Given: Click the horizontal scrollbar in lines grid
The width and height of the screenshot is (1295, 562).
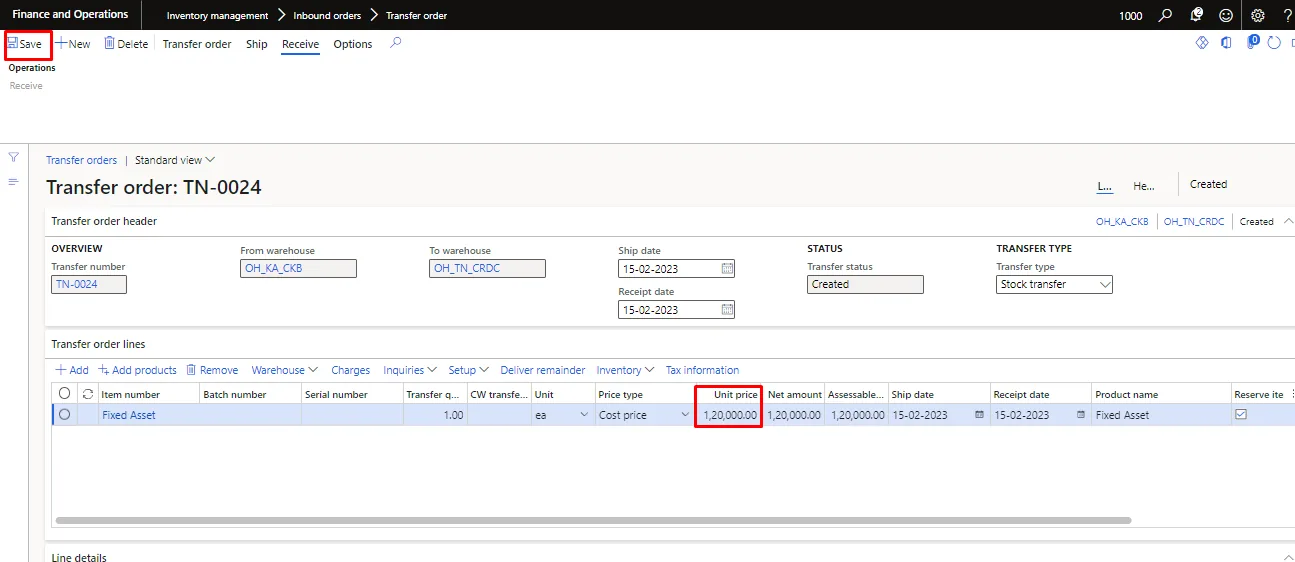Looking at the screenshot, I should tap(593, 521).
